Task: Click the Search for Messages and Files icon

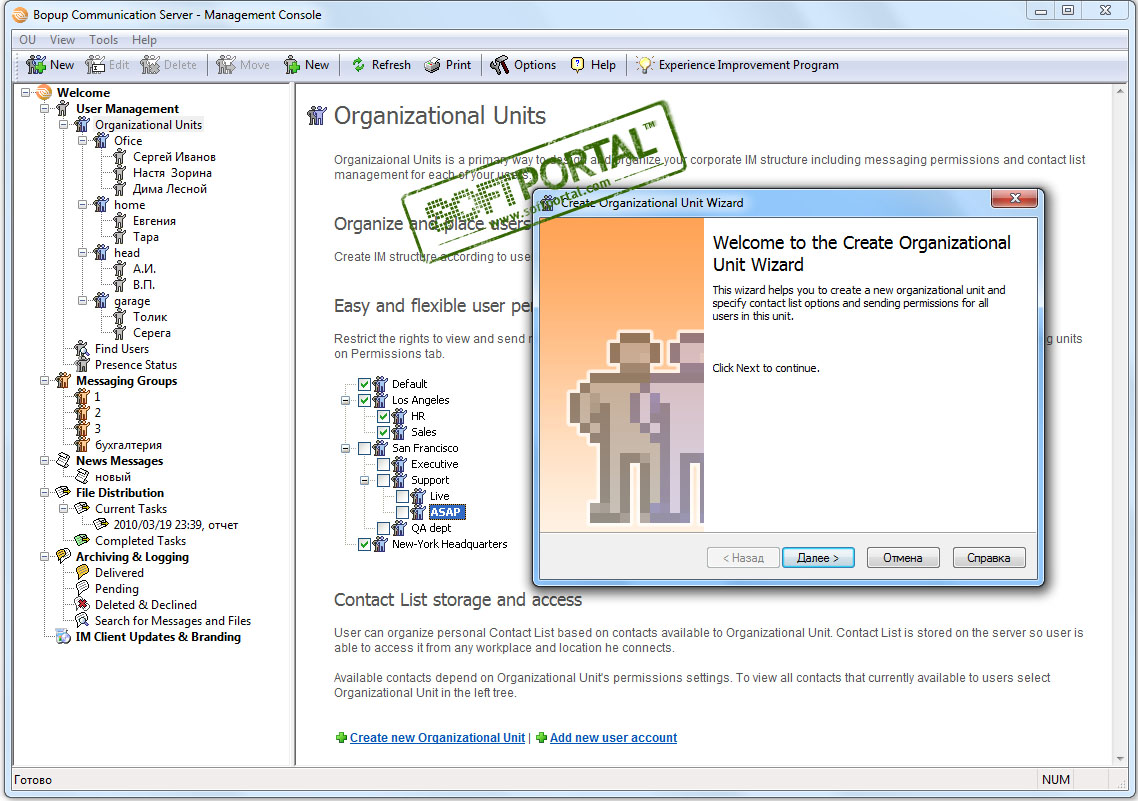Action: [x=83, y=620]
